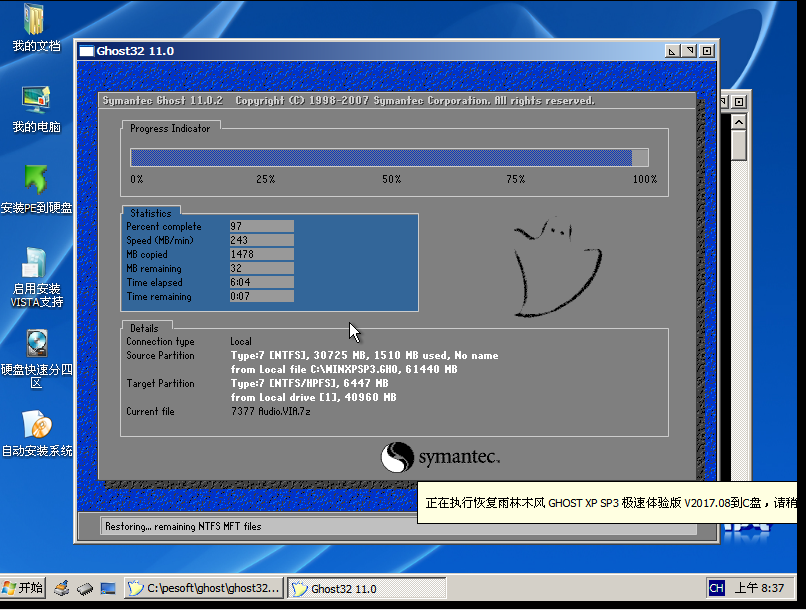
Task: Select the Ghost32 11.0 taskbar button
Action: coord(367,588)
